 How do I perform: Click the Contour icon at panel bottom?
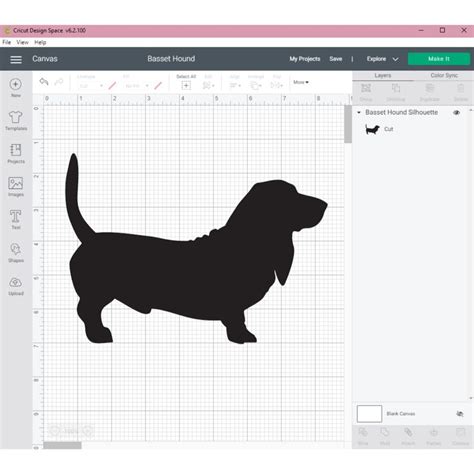(x=461, y=432)
